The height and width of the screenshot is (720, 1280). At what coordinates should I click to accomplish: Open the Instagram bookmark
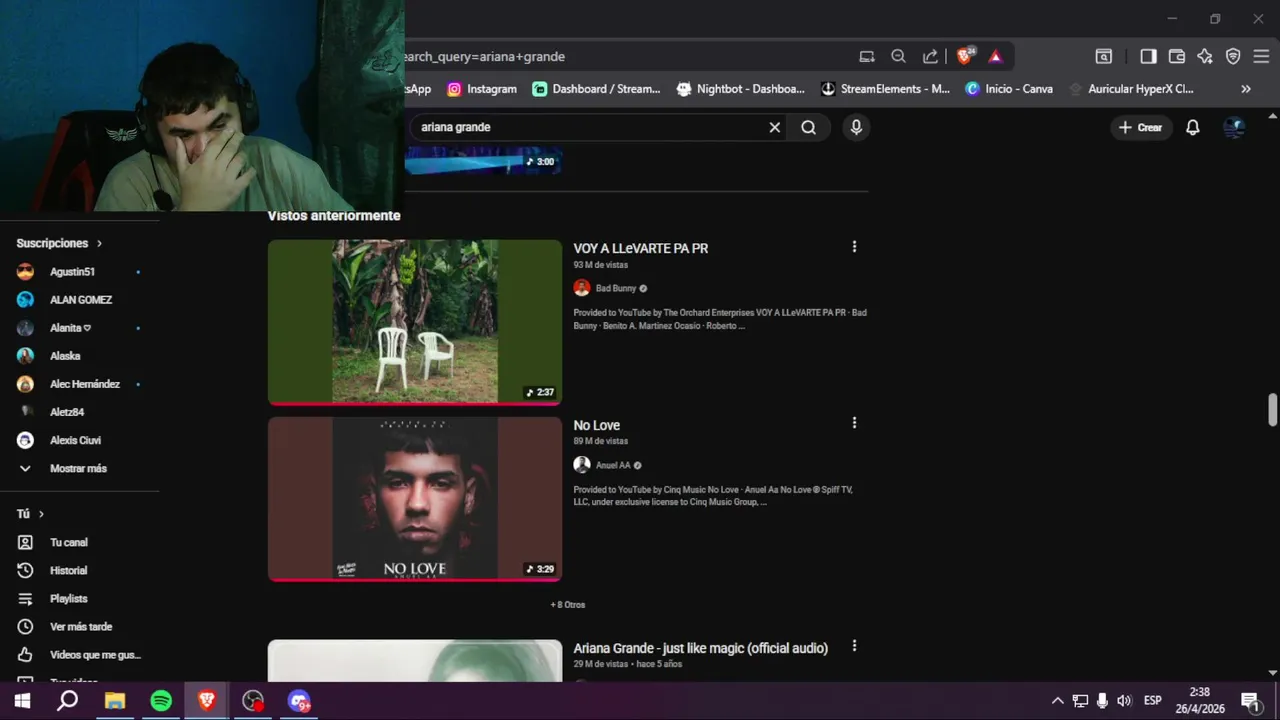(482, 89)
